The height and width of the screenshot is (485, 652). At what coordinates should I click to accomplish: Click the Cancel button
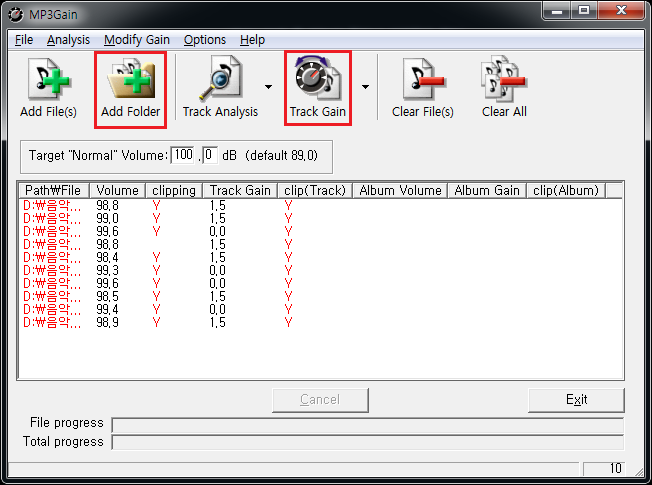point(320,400)
